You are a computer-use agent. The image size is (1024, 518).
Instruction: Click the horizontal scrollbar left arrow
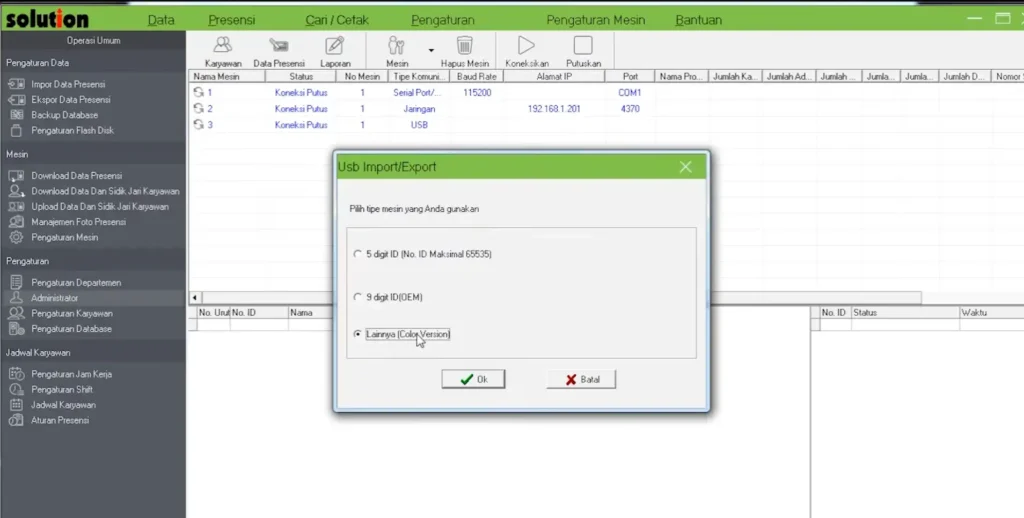pos(195,298)
